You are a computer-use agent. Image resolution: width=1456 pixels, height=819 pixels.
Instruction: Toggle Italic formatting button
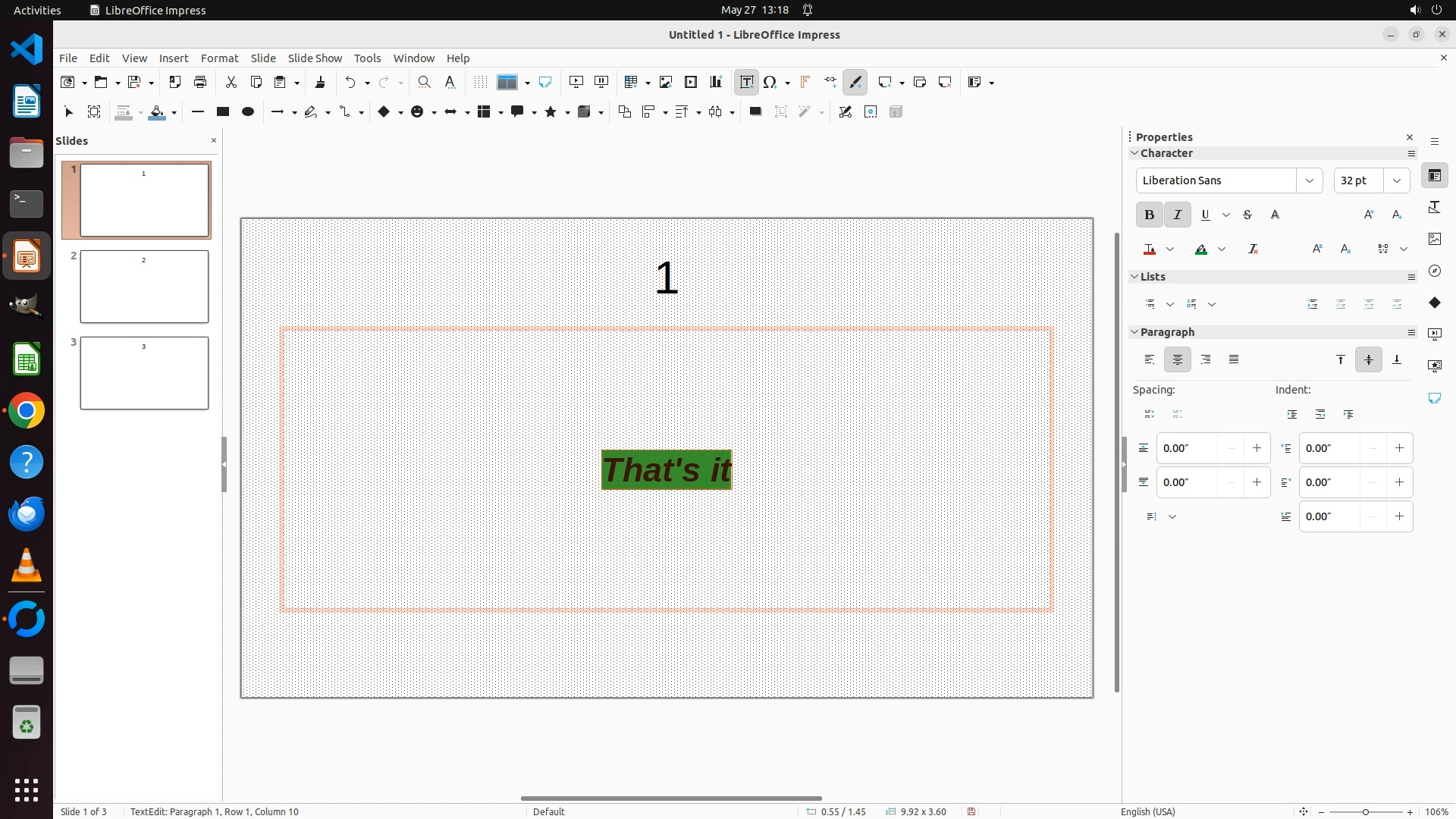[x=1177, y=215]
